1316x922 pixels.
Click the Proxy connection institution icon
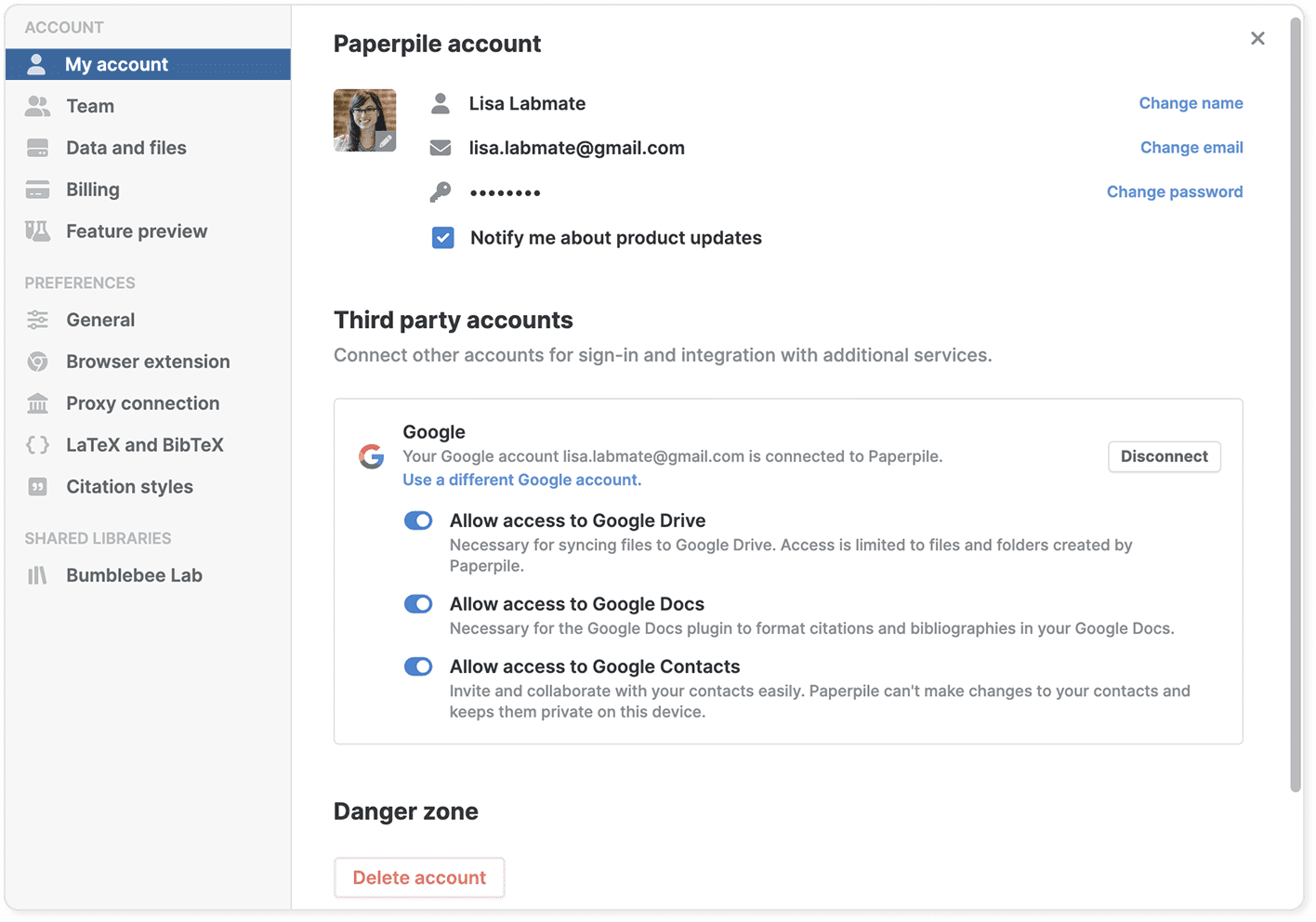tap(37, 404)
